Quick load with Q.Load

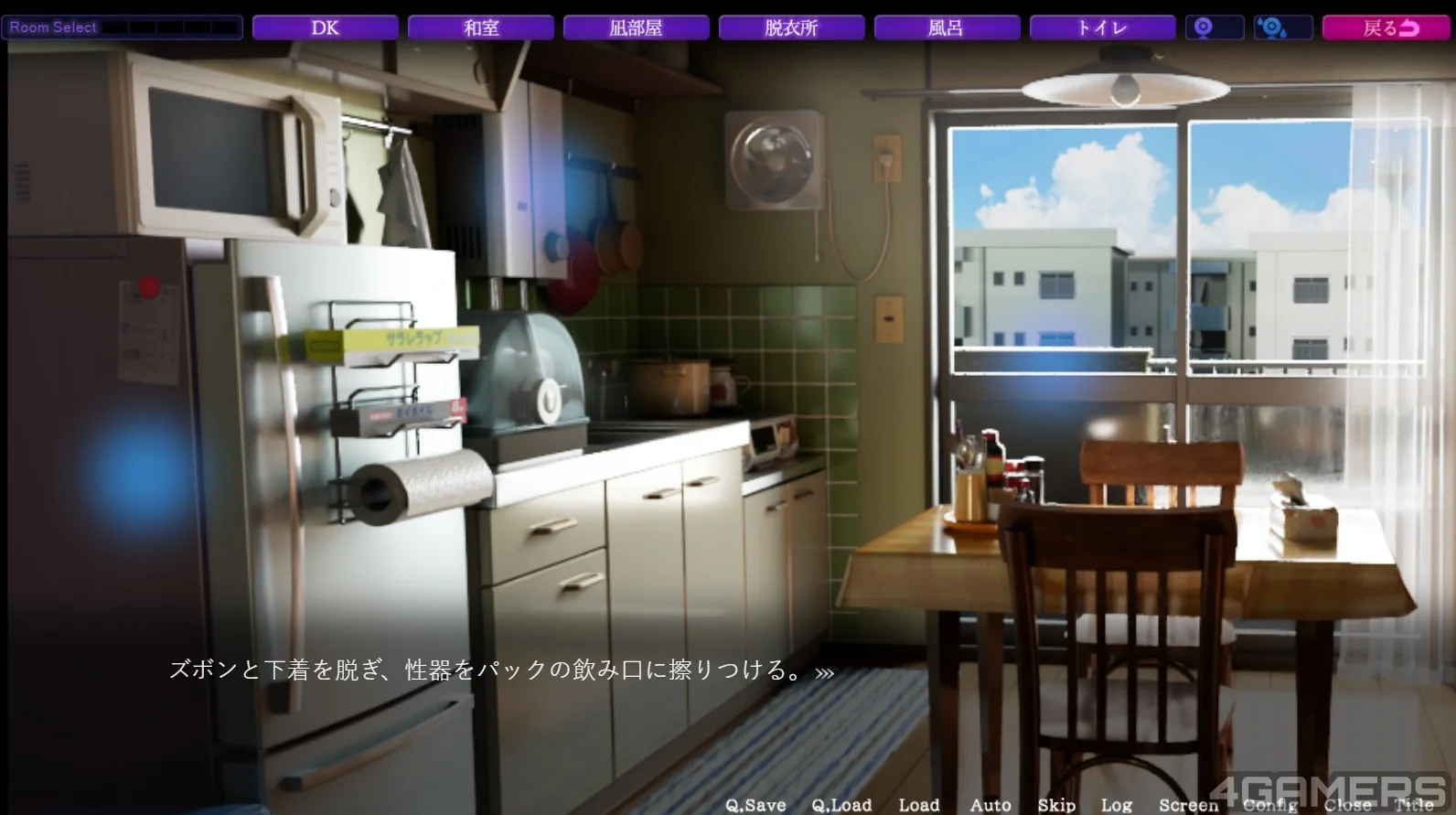[x=841, y=805]
